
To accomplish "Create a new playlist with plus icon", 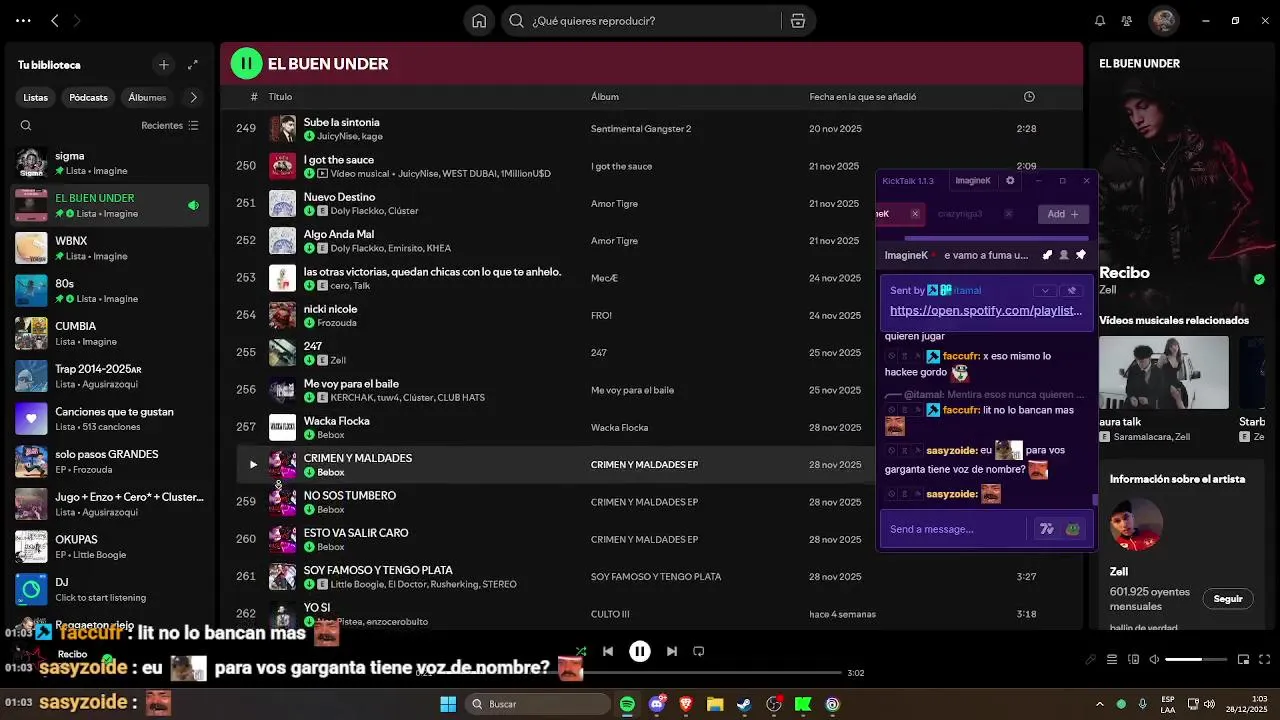I will click(164, 65).
